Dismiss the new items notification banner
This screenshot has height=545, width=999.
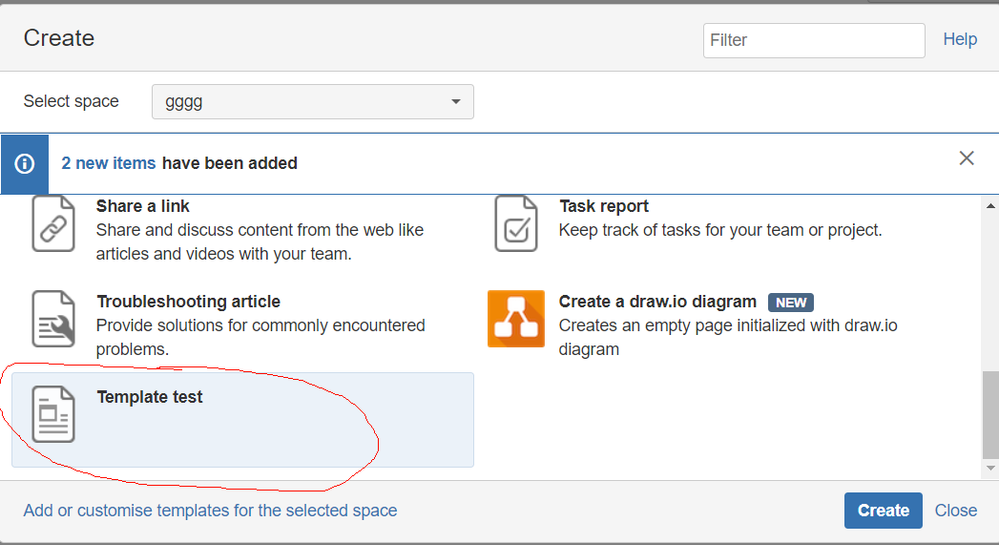[x=967, y=158]
